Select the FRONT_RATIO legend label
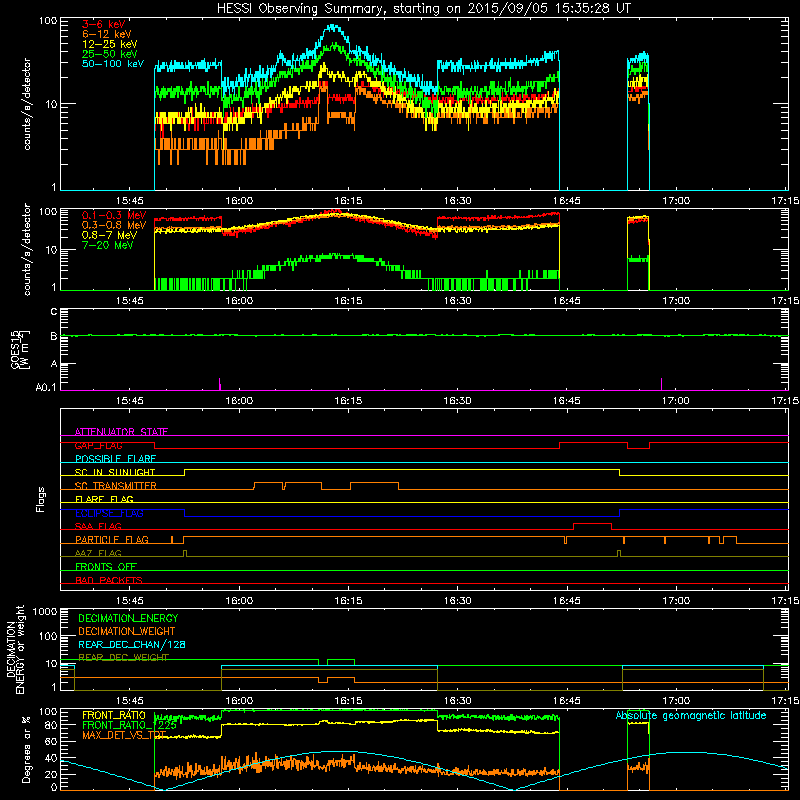Screen dimensions: 800x800 pyautogui.click(x=114, y=715)
